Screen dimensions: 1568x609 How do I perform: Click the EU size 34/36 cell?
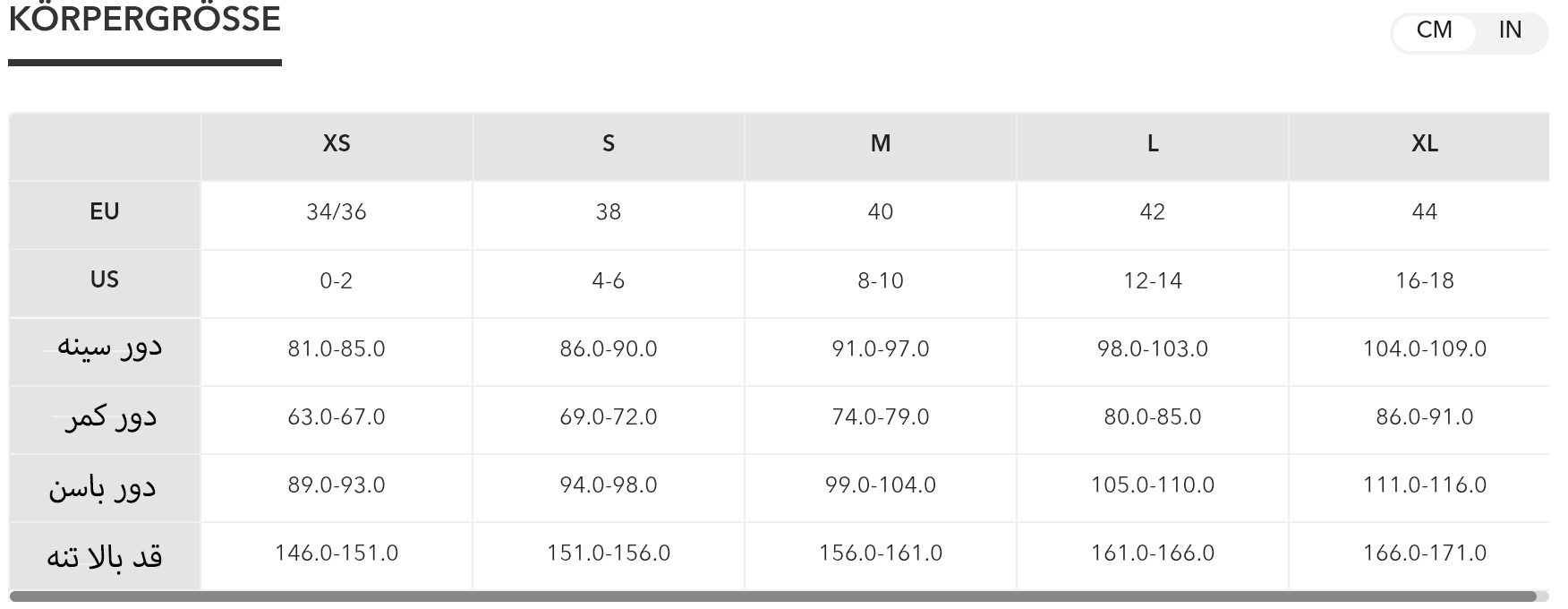(x=337, y=212)
